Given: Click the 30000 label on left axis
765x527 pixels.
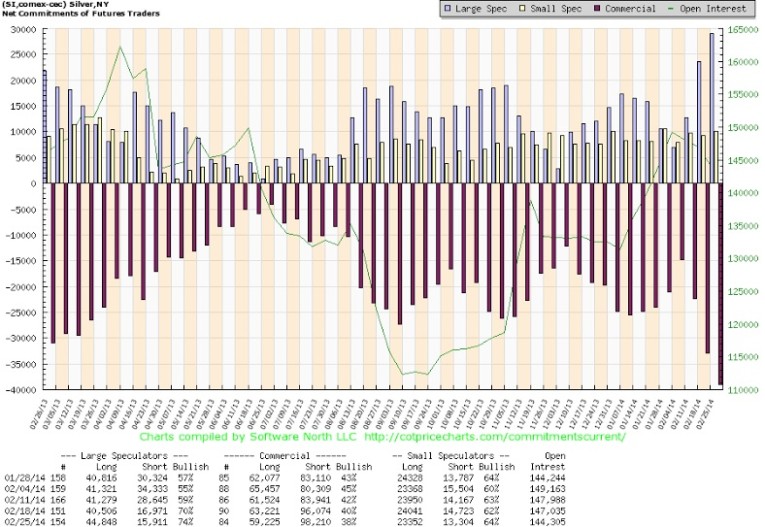Looking at the screenshot, I should pos(20,29).
